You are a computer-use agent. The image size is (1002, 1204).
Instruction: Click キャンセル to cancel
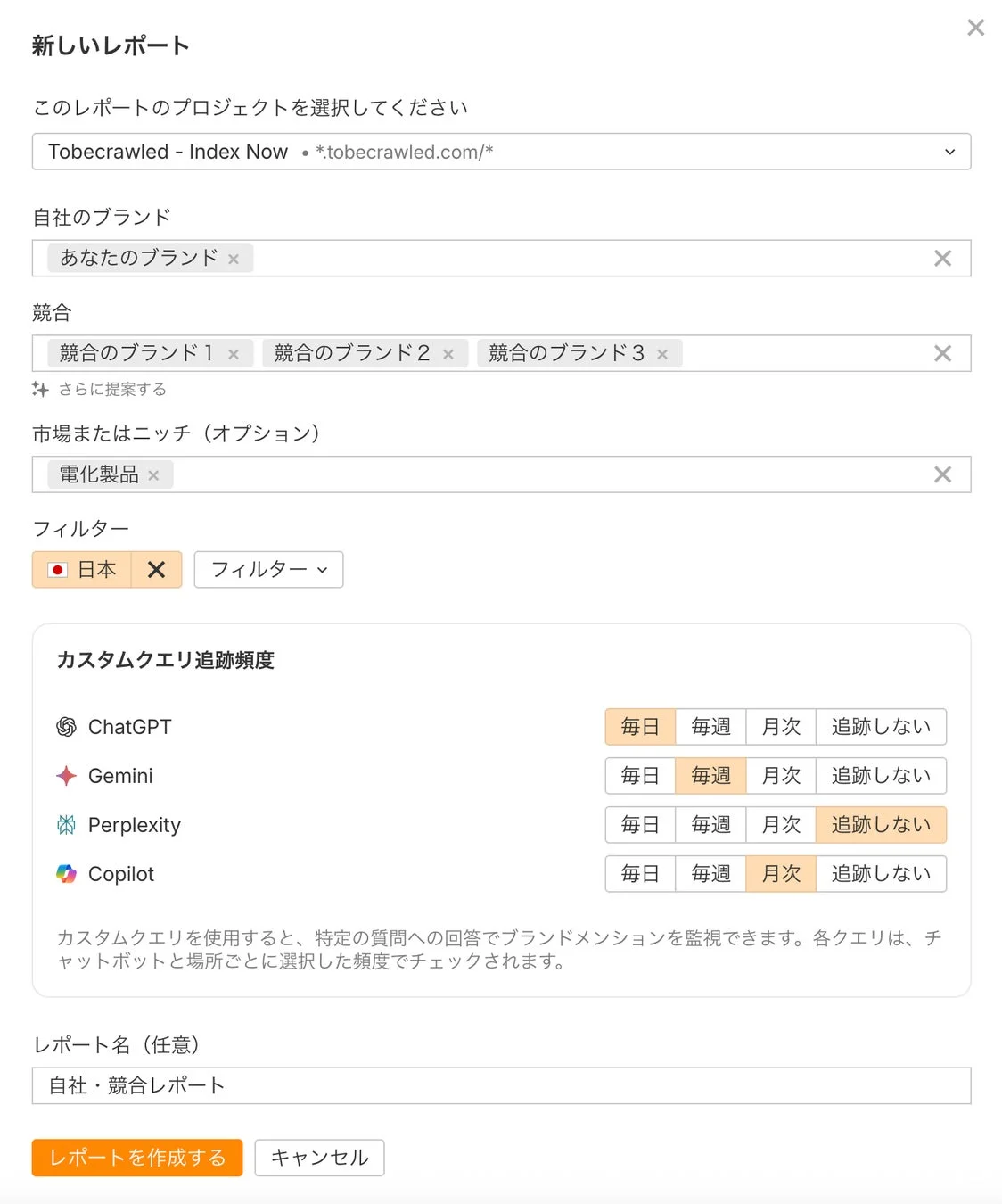(x=319, y=1158)
